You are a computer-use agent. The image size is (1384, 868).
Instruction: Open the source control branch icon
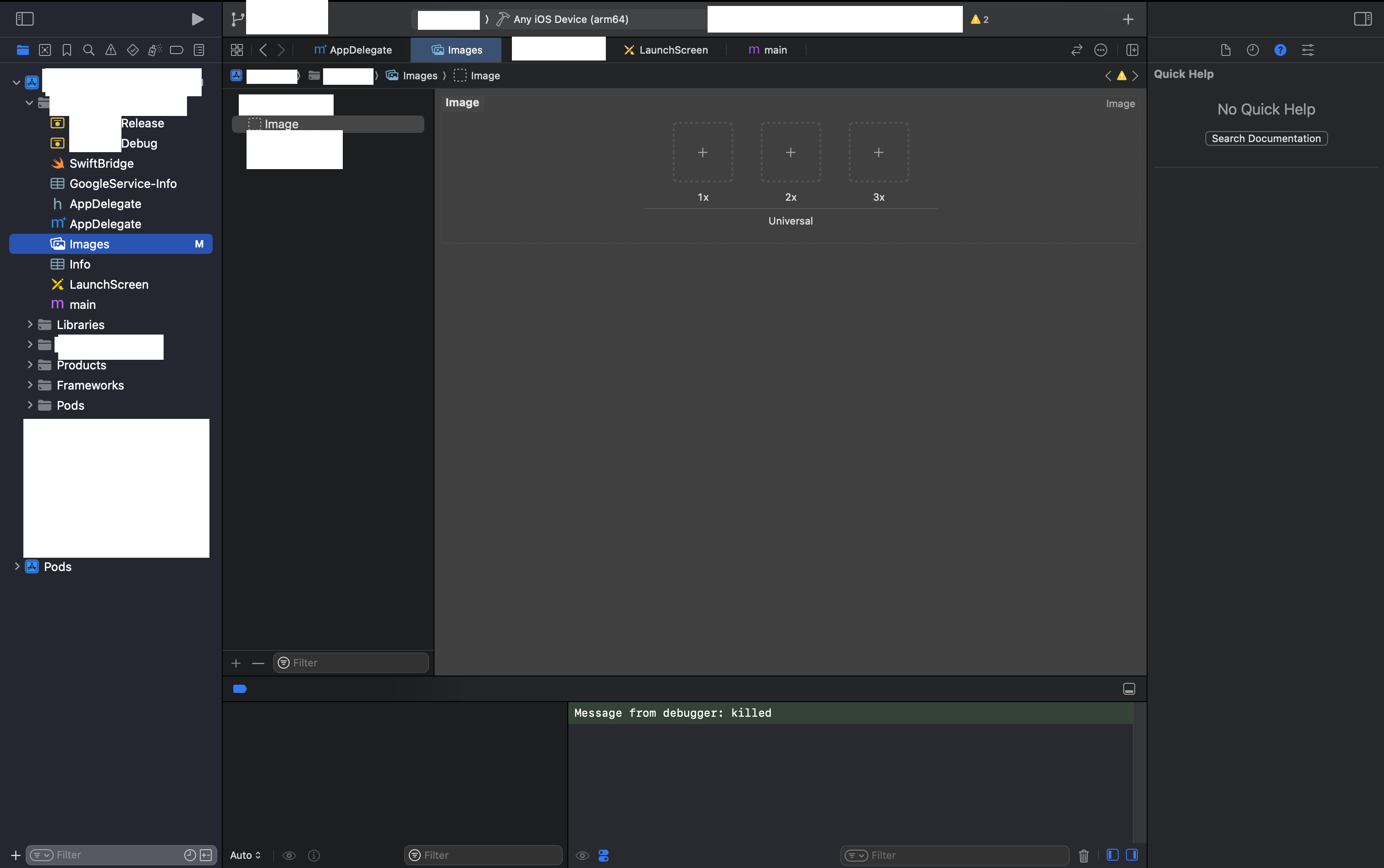click(237, 20)
